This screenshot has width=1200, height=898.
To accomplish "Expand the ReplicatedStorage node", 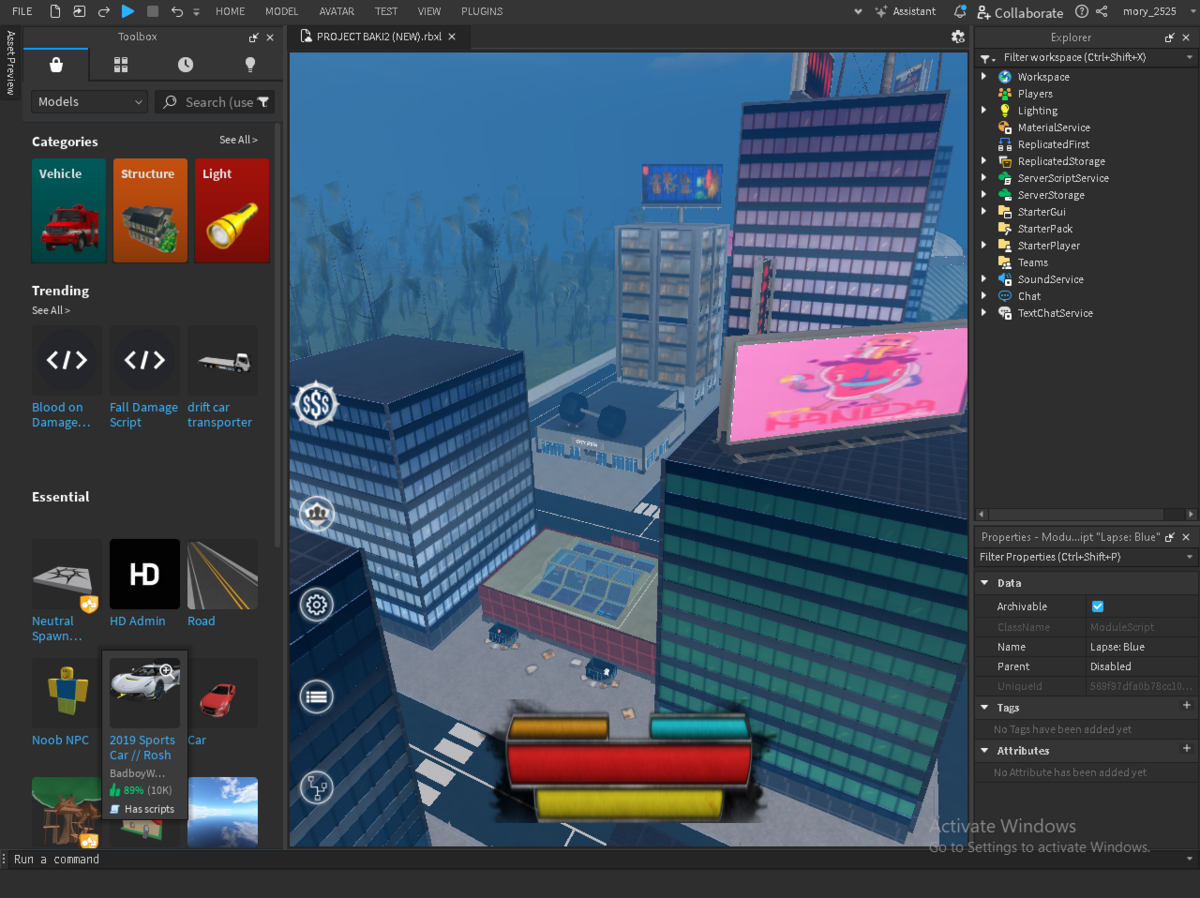I will (x=984, y=161).
